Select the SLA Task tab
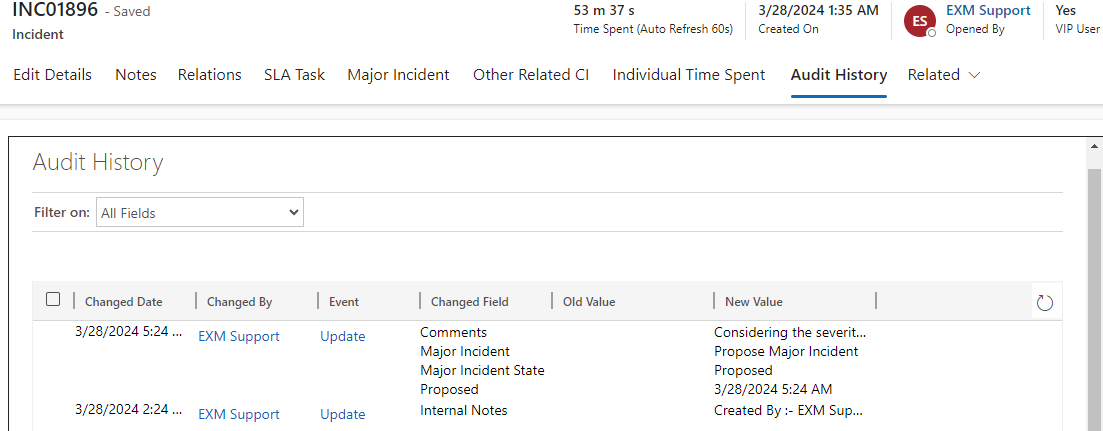1103x431 pixels. click(294, 75)
